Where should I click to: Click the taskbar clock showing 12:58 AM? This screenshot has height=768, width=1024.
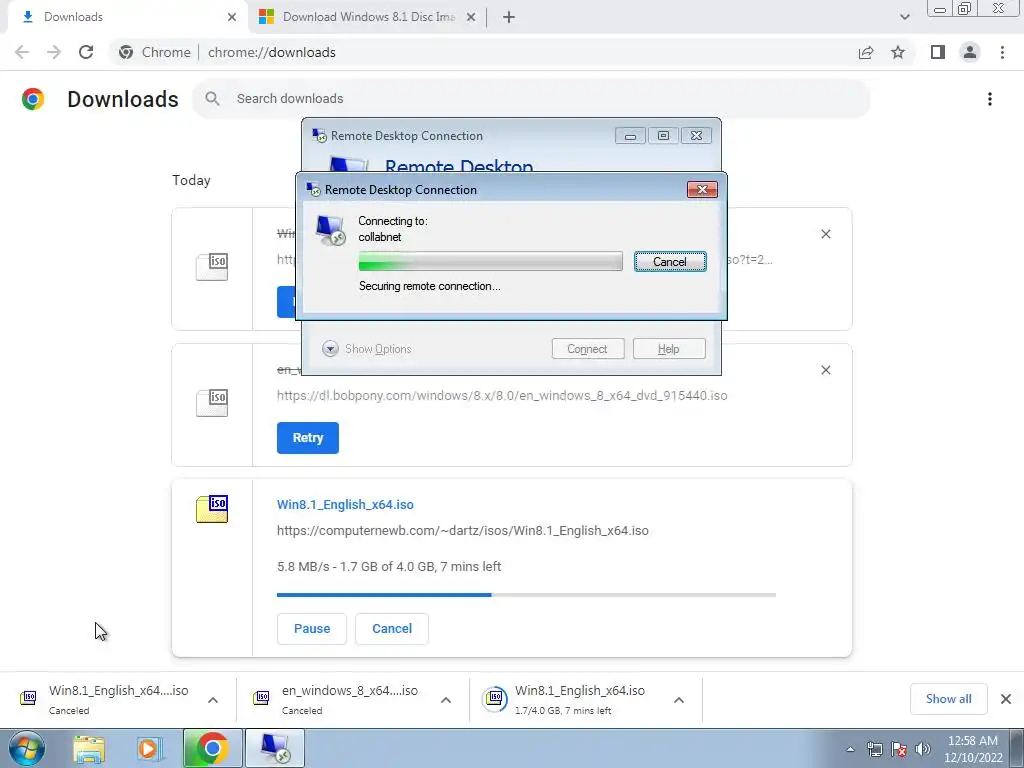coord(973,749)
